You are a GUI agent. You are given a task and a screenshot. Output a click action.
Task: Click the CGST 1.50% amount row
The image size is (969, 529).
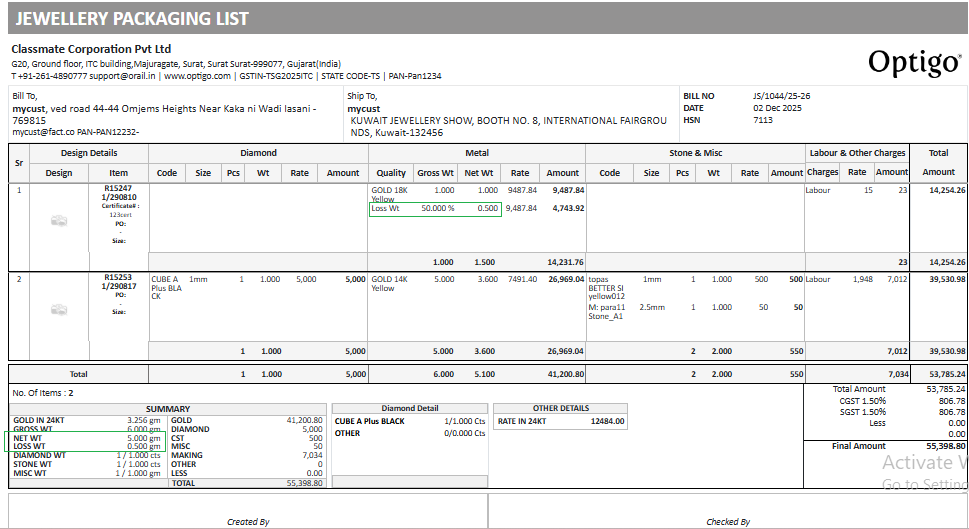(899, 400)
